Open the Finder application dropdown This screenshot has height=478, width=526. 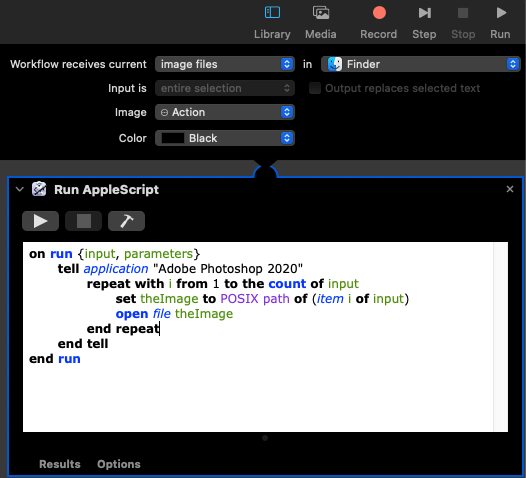[421, 64]
